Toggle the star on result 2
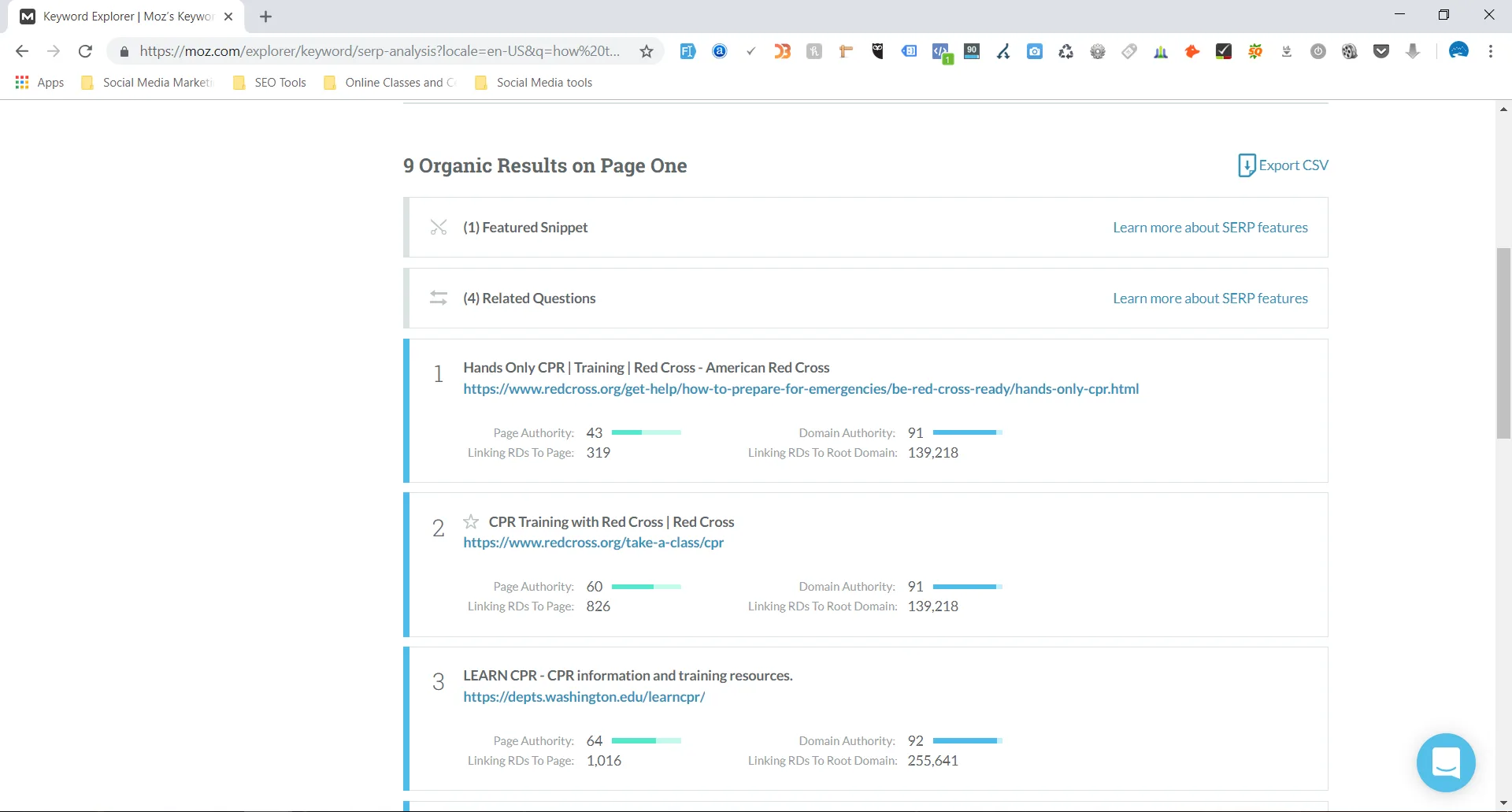The image size is (1512, 812). coord(470,521)
